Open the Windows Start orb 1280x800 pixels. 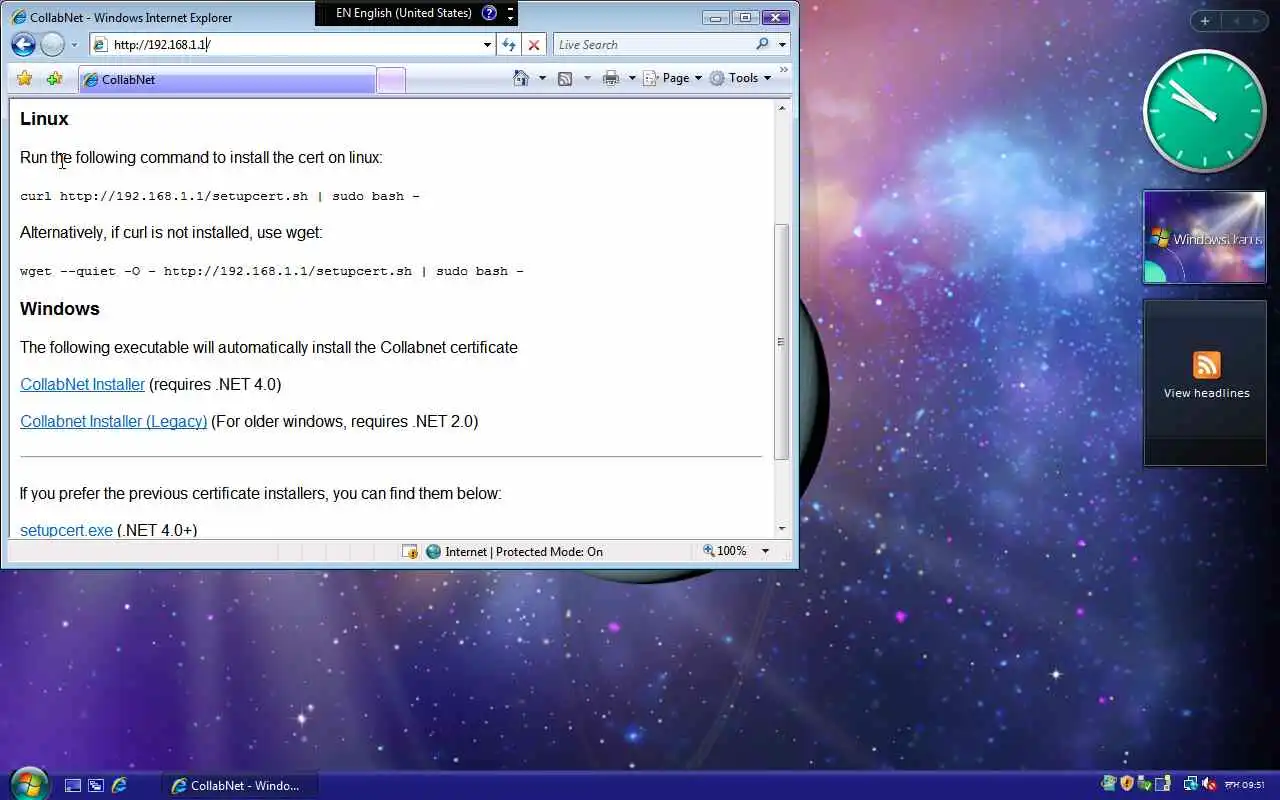pos(27,783)
